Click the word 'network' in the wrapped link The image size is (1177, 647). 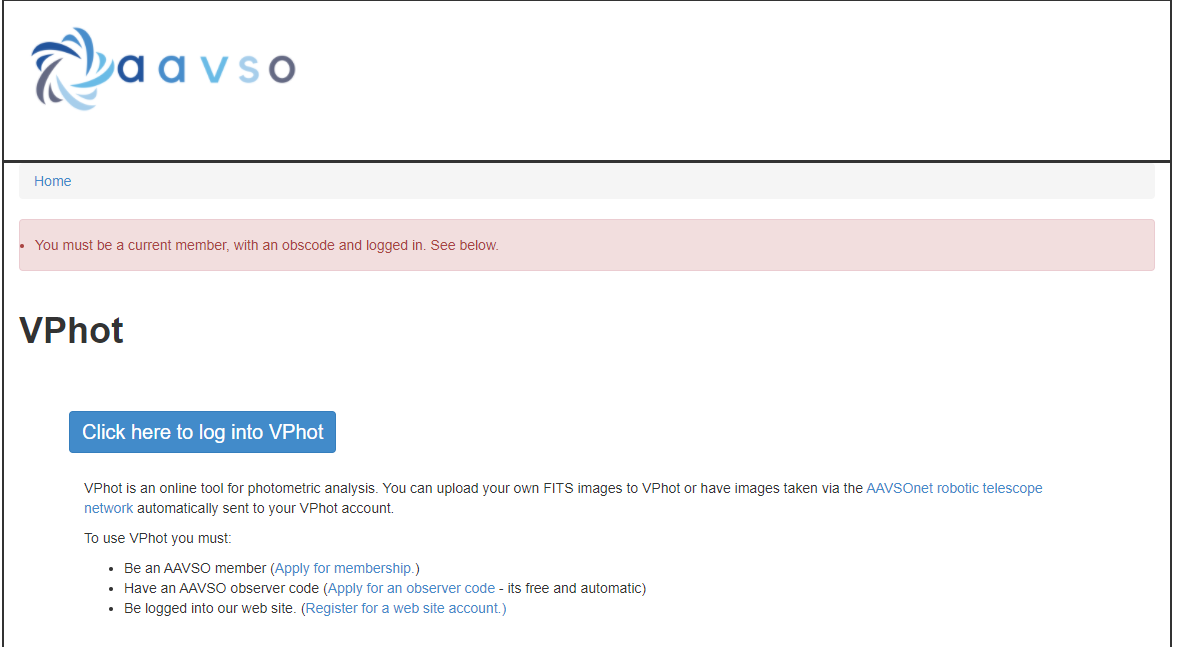coord(108,508)
